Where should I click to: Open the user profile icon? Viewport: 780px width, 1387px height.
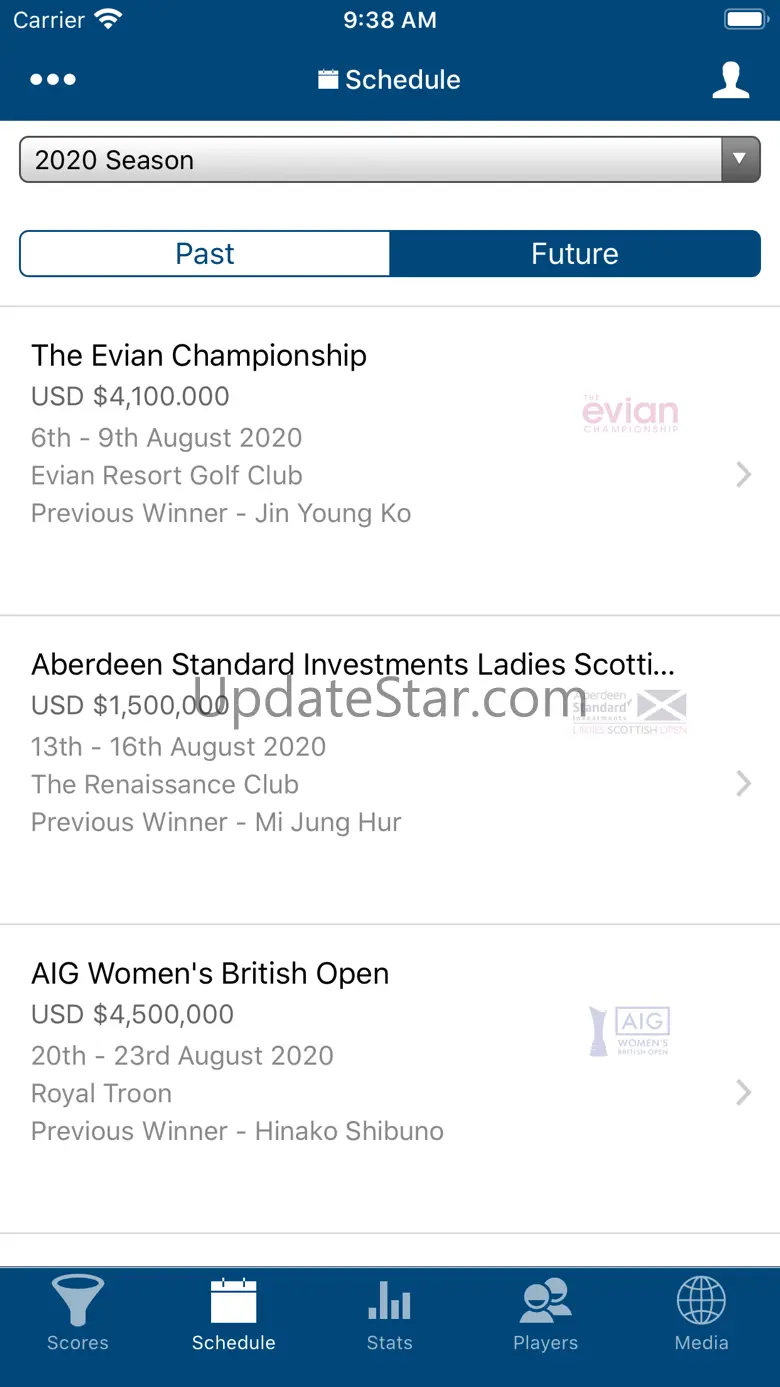click(731, 80)
